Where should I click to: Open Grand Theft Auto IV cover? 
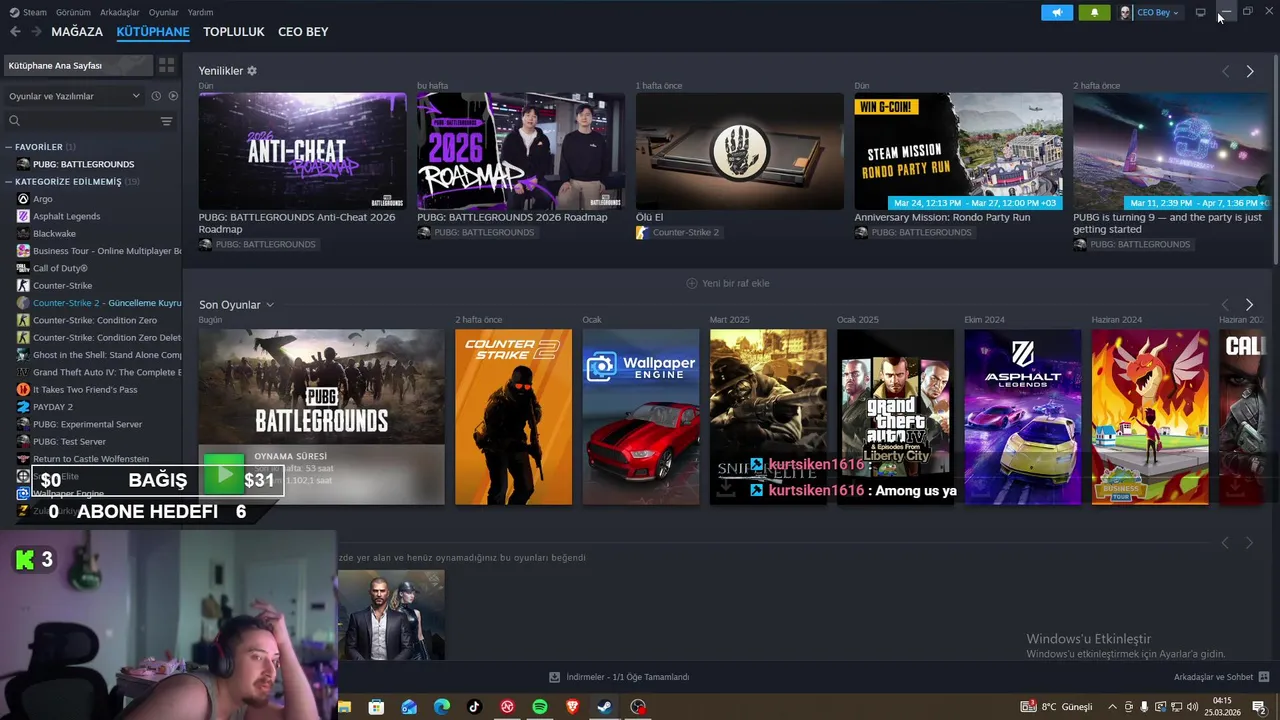click(x=895, y=417)
